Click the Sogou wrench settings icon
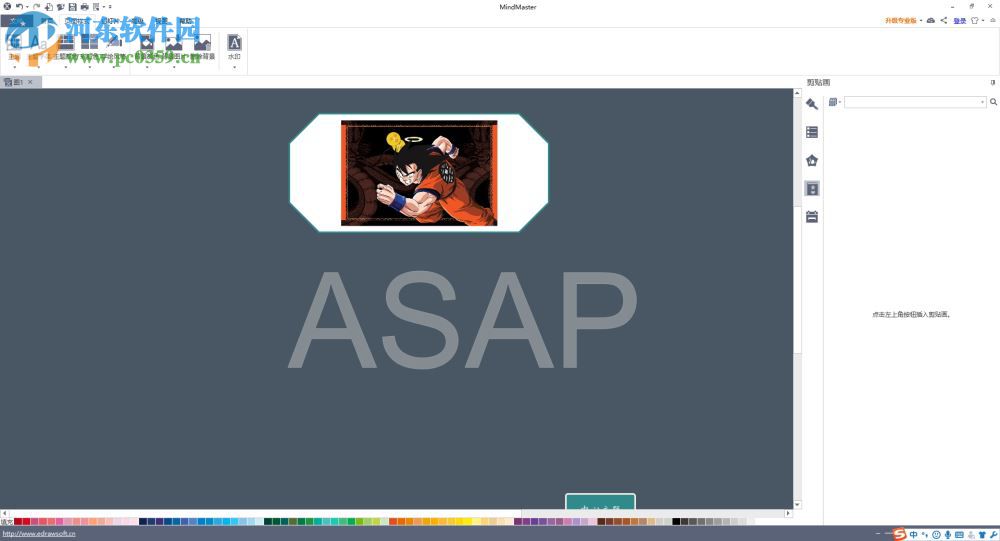 [994, 534]
